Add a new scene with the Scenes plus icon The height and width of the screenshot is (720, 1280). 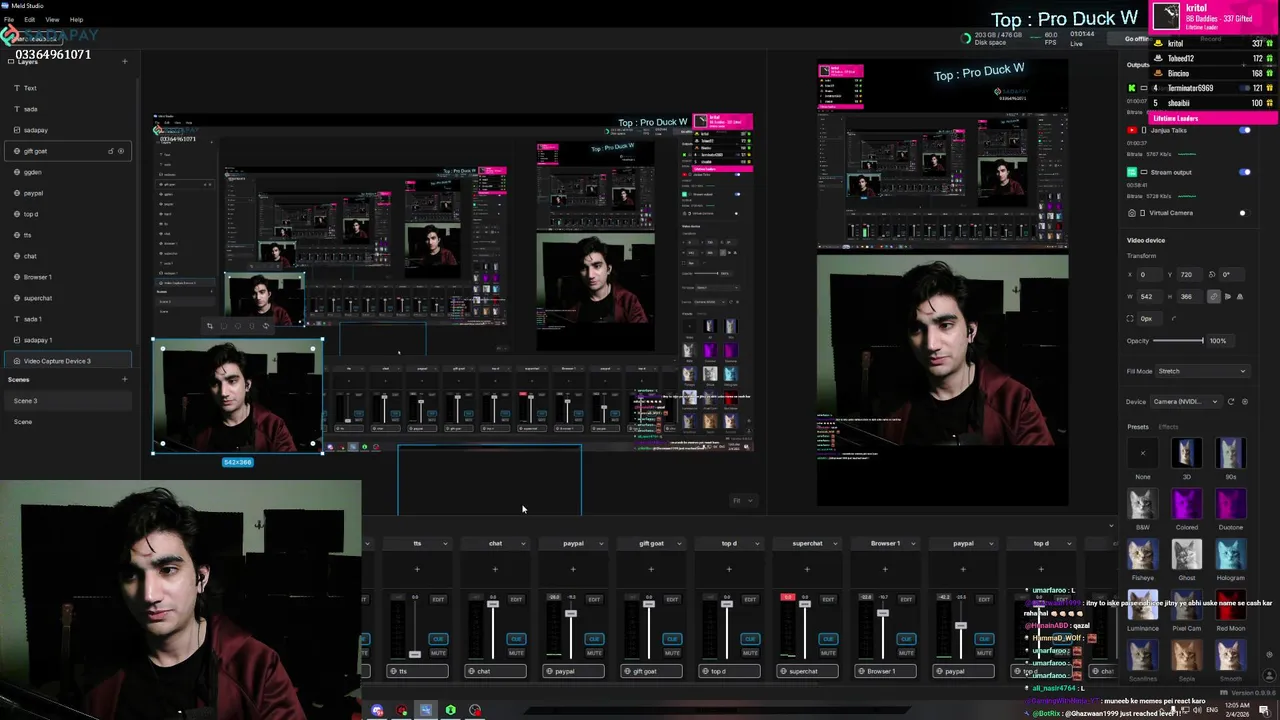click(124, 379)
